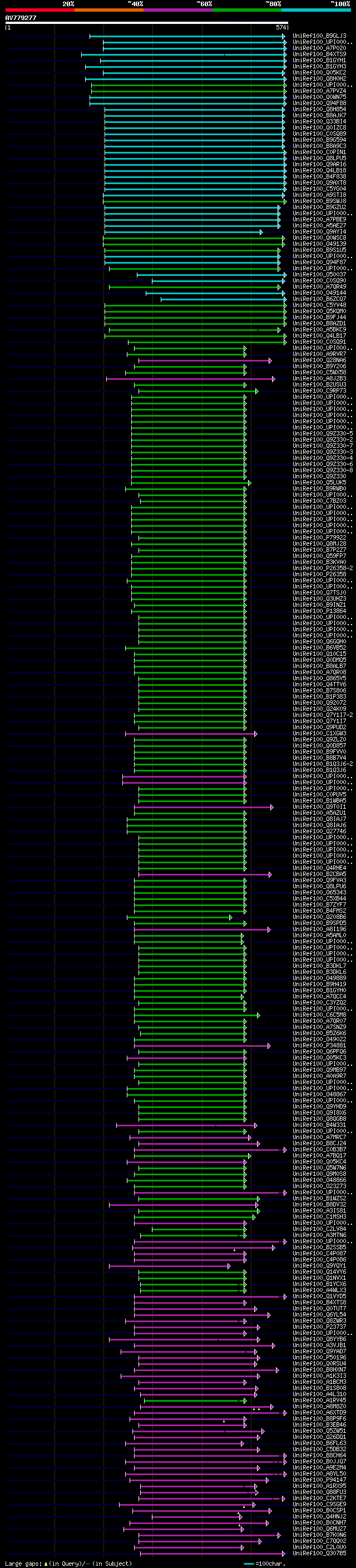Open hit UniRef100_Q94F88

click(x=319, y=103)
